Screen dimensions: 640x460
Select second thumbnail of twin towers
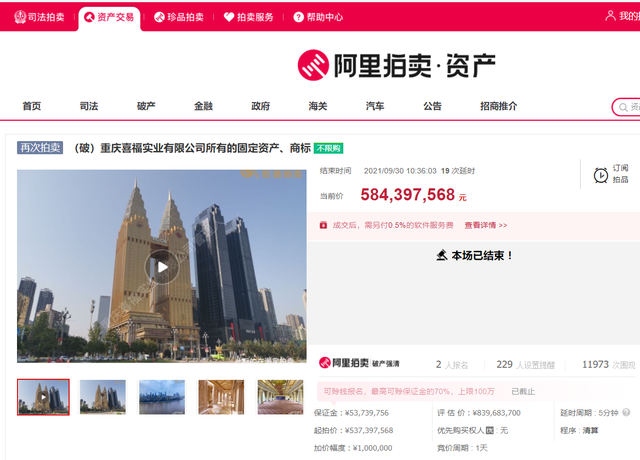coord(102,397)
